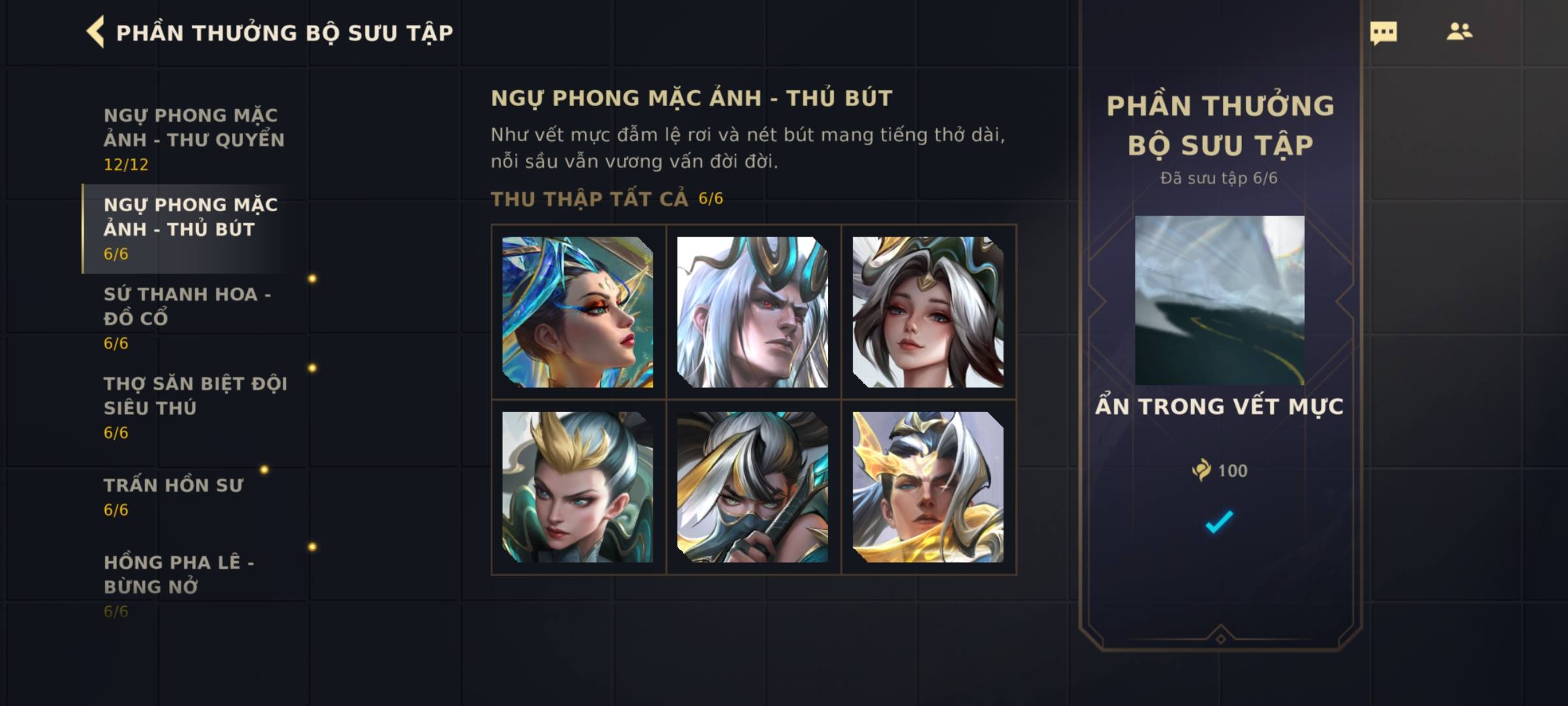Screen dimensions: 1568x706
Task: Open Ngự Phong Mặc Ảnh - Thư Quyển collection
Action: pos(194,139)
